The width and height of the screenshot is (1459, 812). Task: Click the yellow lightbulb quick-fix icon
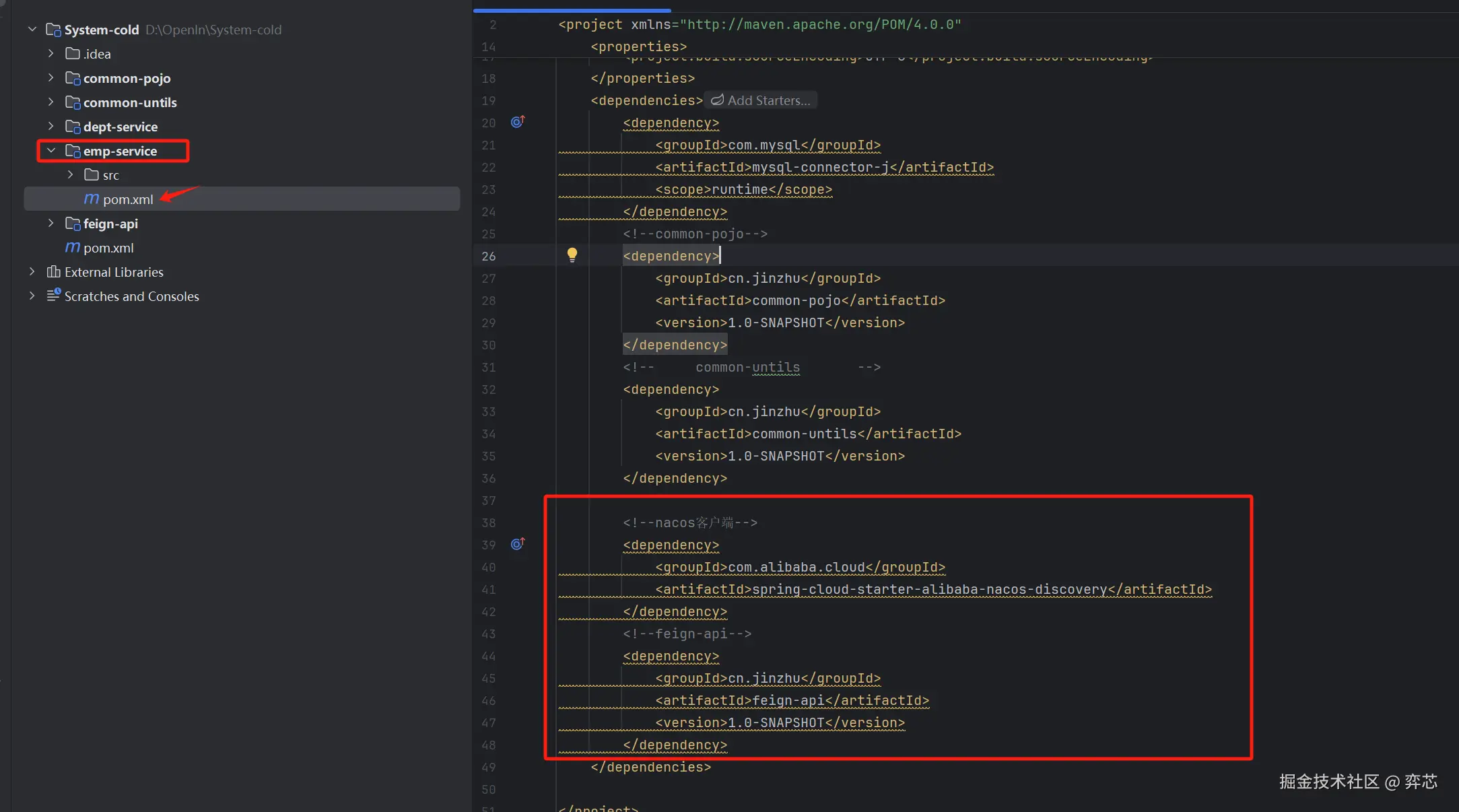click(572, 255)
